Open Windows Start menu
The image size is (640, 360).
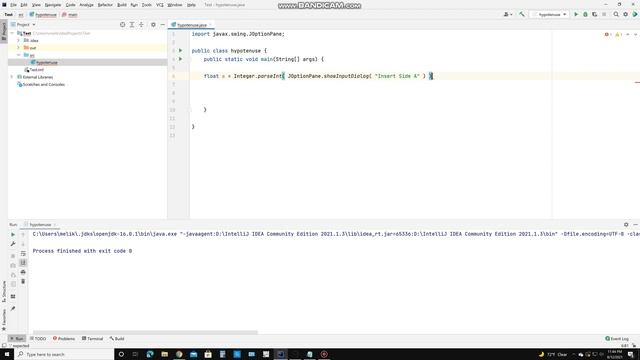click(7, 354)
